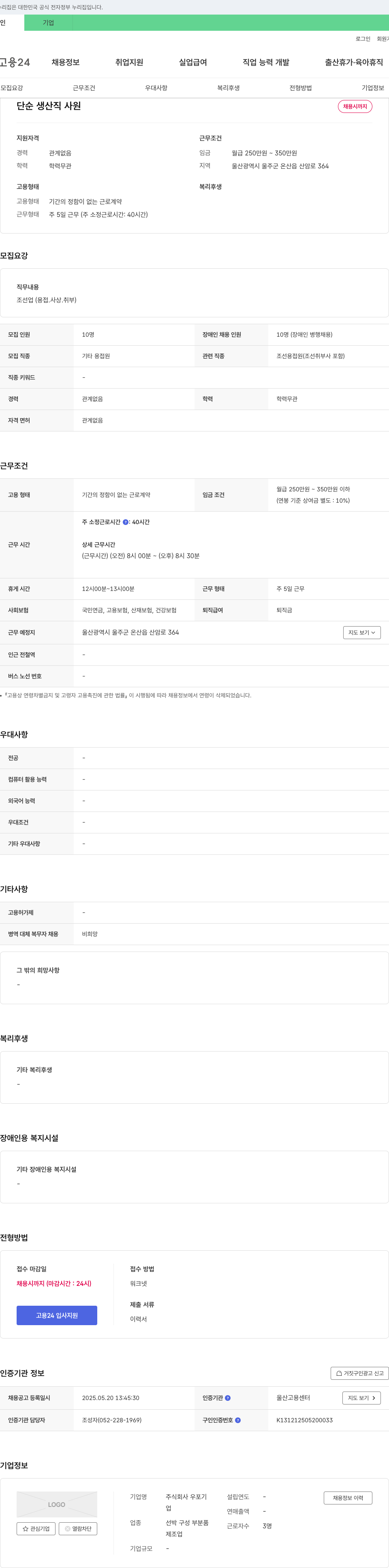Screen dimensions: 389x1568
Task: Open the 채용정보 menu
Action: tap(66, 62)
